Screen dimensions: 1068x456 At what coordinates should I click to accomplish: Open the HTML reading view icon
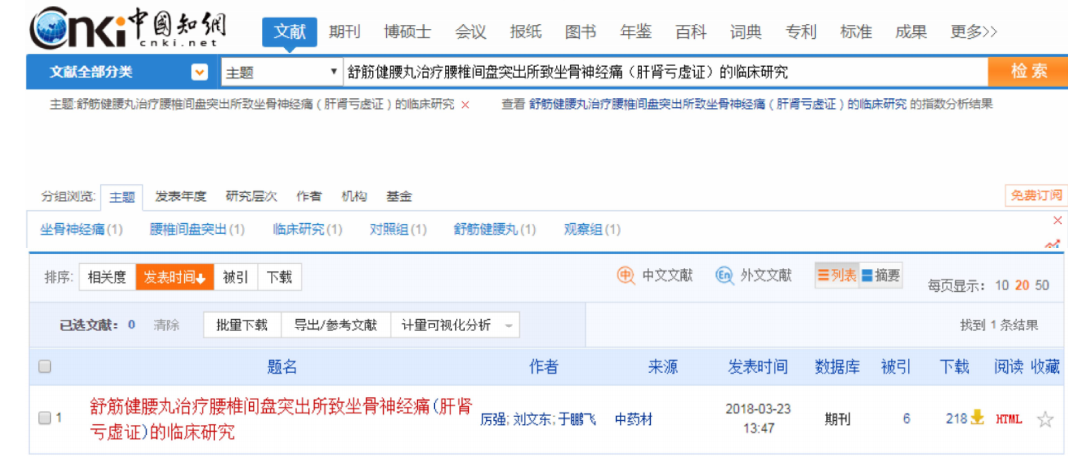pos(1009,419)
